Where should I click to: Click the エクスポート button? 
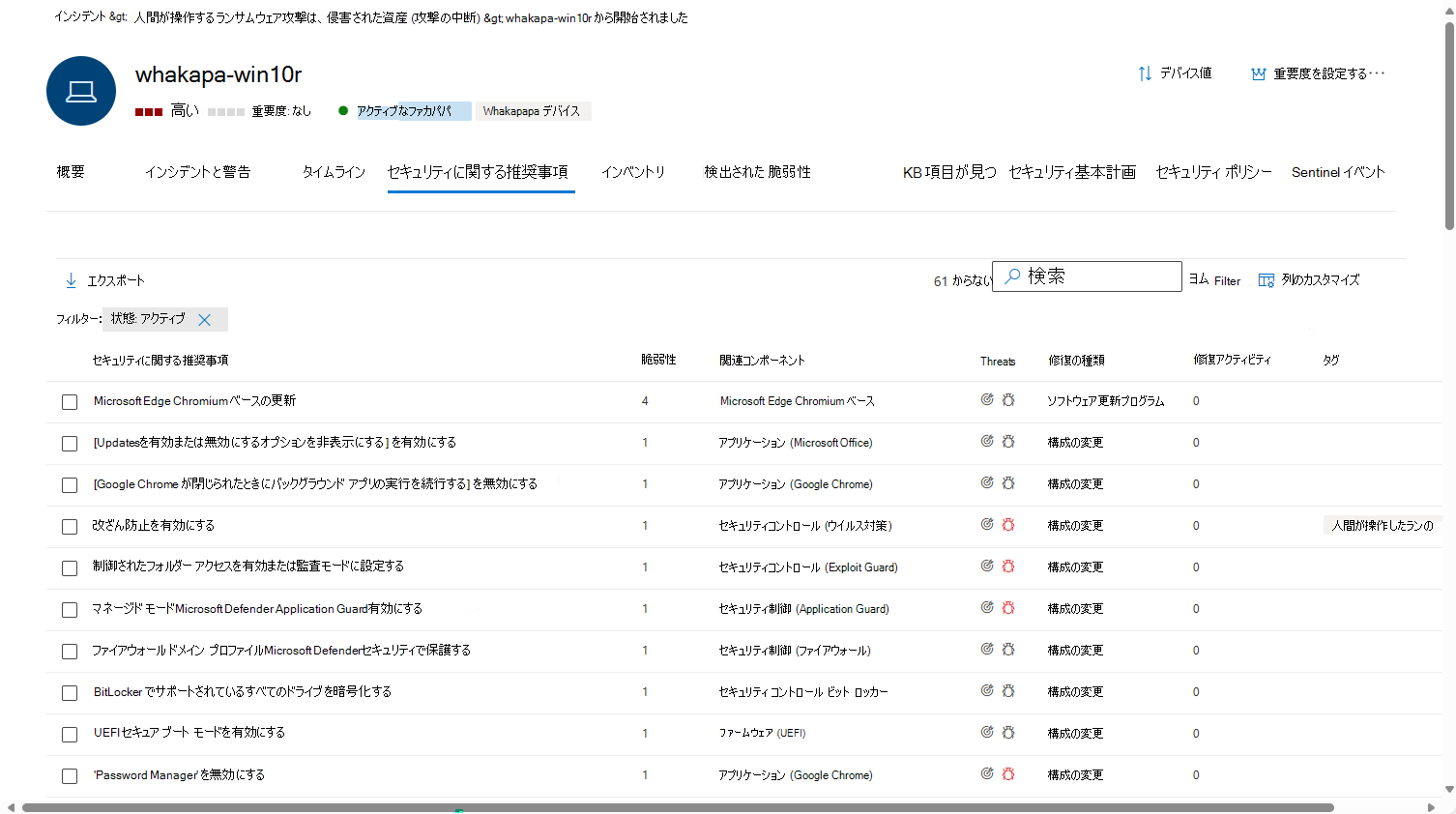pyautogui.click(x=104, y=280)
